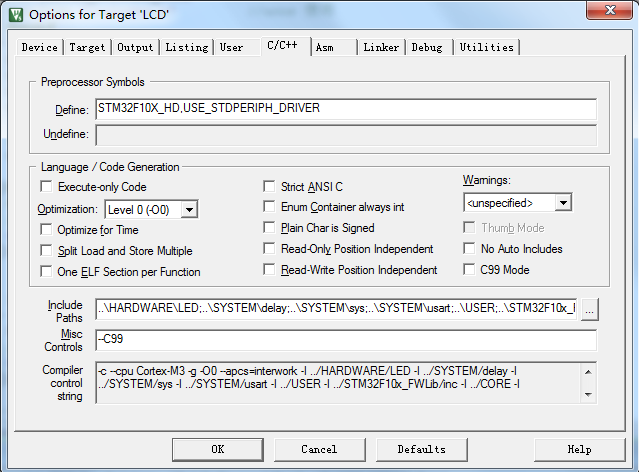Toggle Strict ANSI C checkbox

pyautogui.click(x=269, y=187)
